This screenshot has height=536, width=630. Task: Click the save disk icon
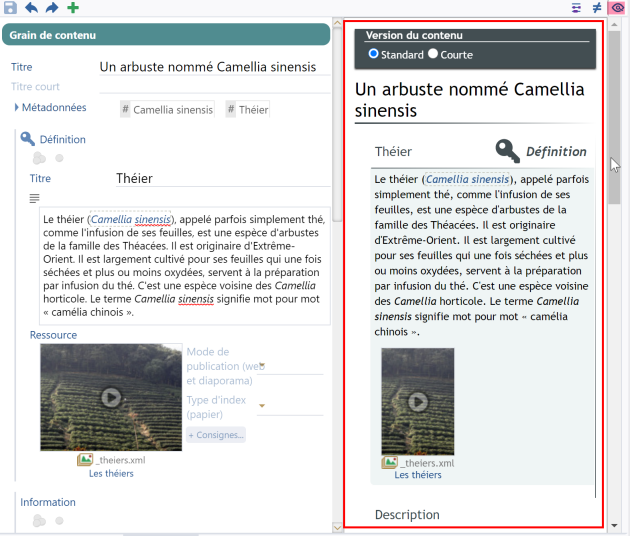tap(10, 8)
